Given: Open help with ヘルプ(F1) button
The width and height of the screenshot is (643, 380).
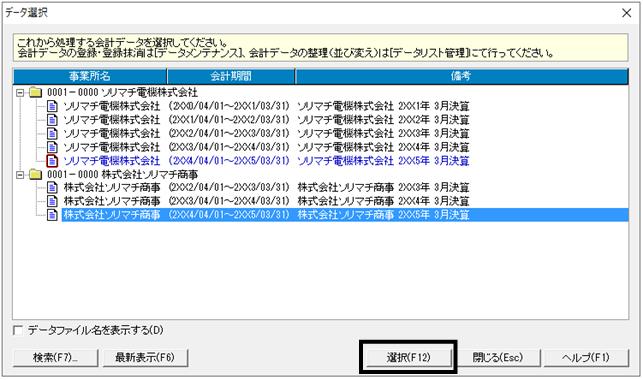Looking at the screenshot, I should pos(586,357).
